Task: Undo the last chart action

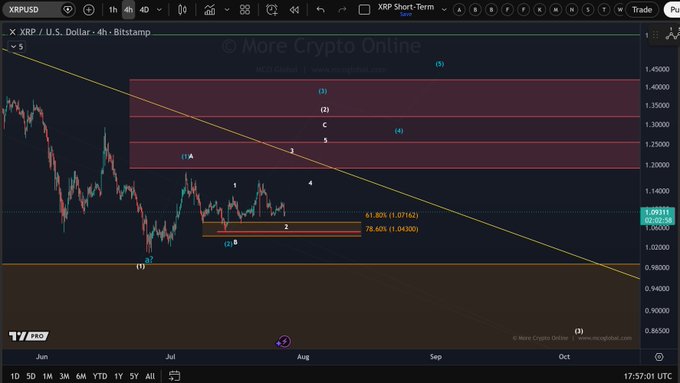Action: coord(320,10)
